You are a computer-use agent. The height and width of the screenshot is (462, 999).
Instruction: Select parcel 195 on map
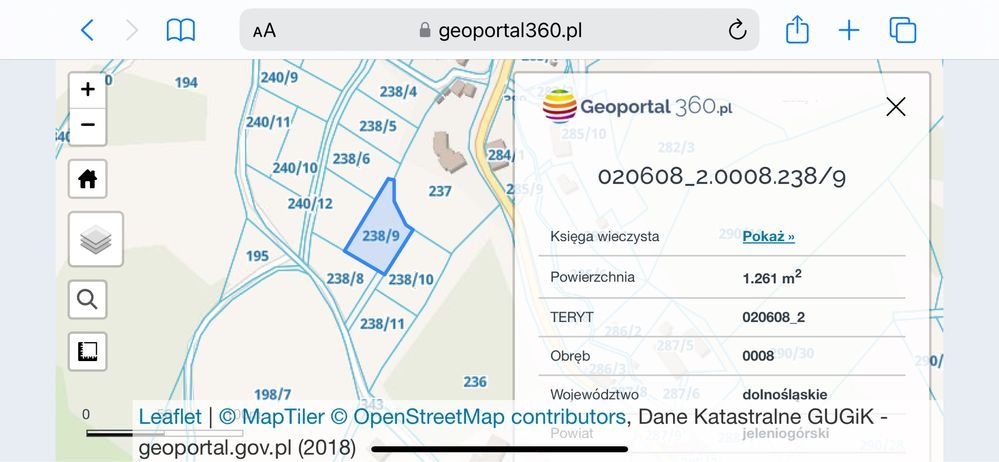click(x=257, y=256)
